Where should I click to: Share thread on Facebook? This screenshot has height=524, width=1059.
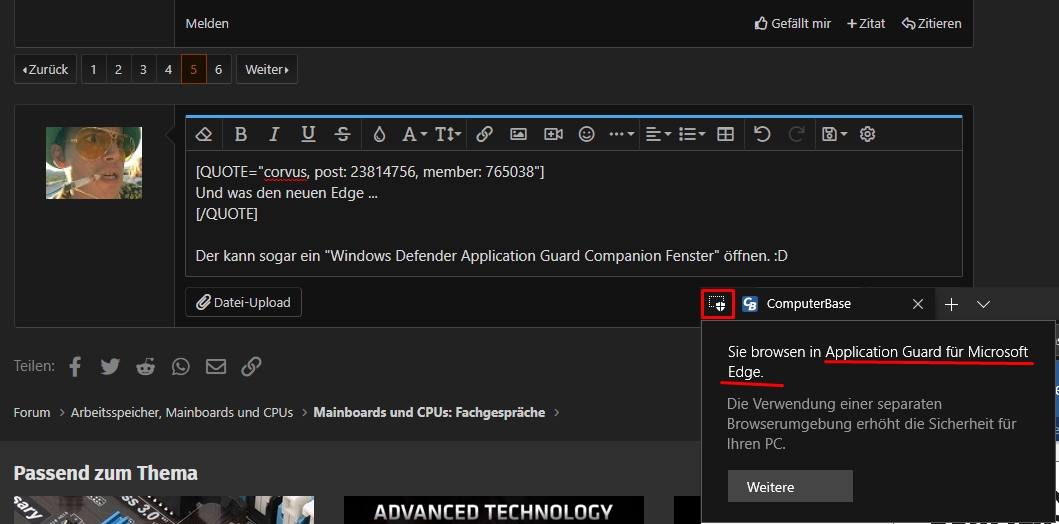(75, 367)
